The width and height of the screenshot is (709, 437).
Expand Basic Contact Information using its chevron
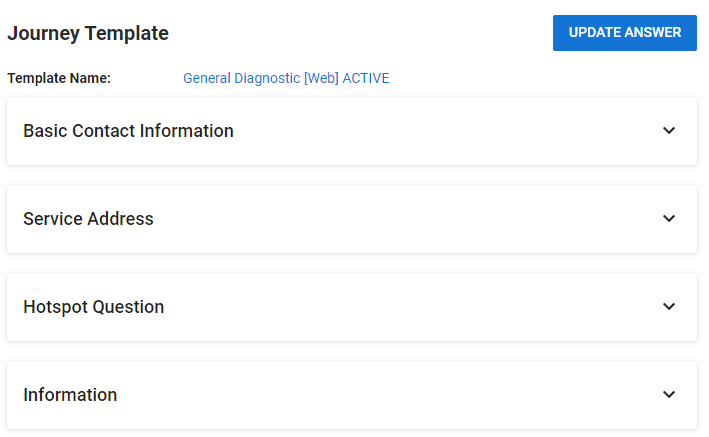pyautogui.click(x=669, y=131)
